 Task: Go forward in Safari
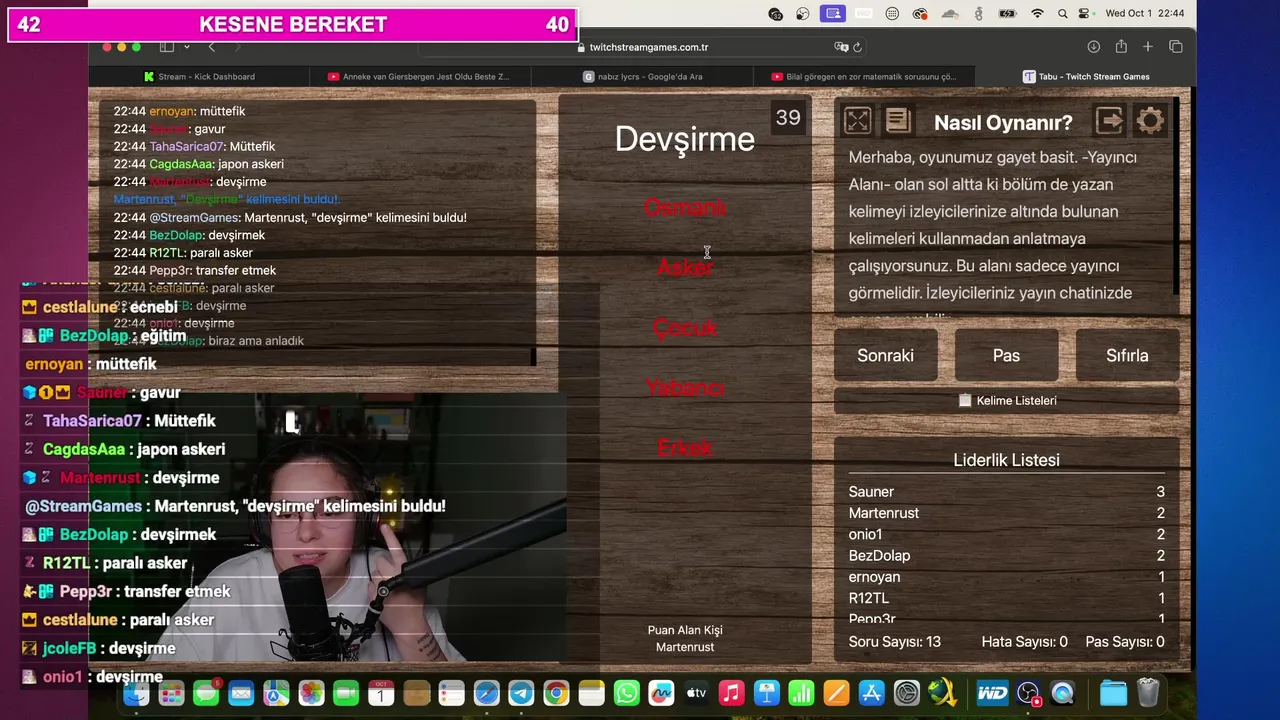237,47
